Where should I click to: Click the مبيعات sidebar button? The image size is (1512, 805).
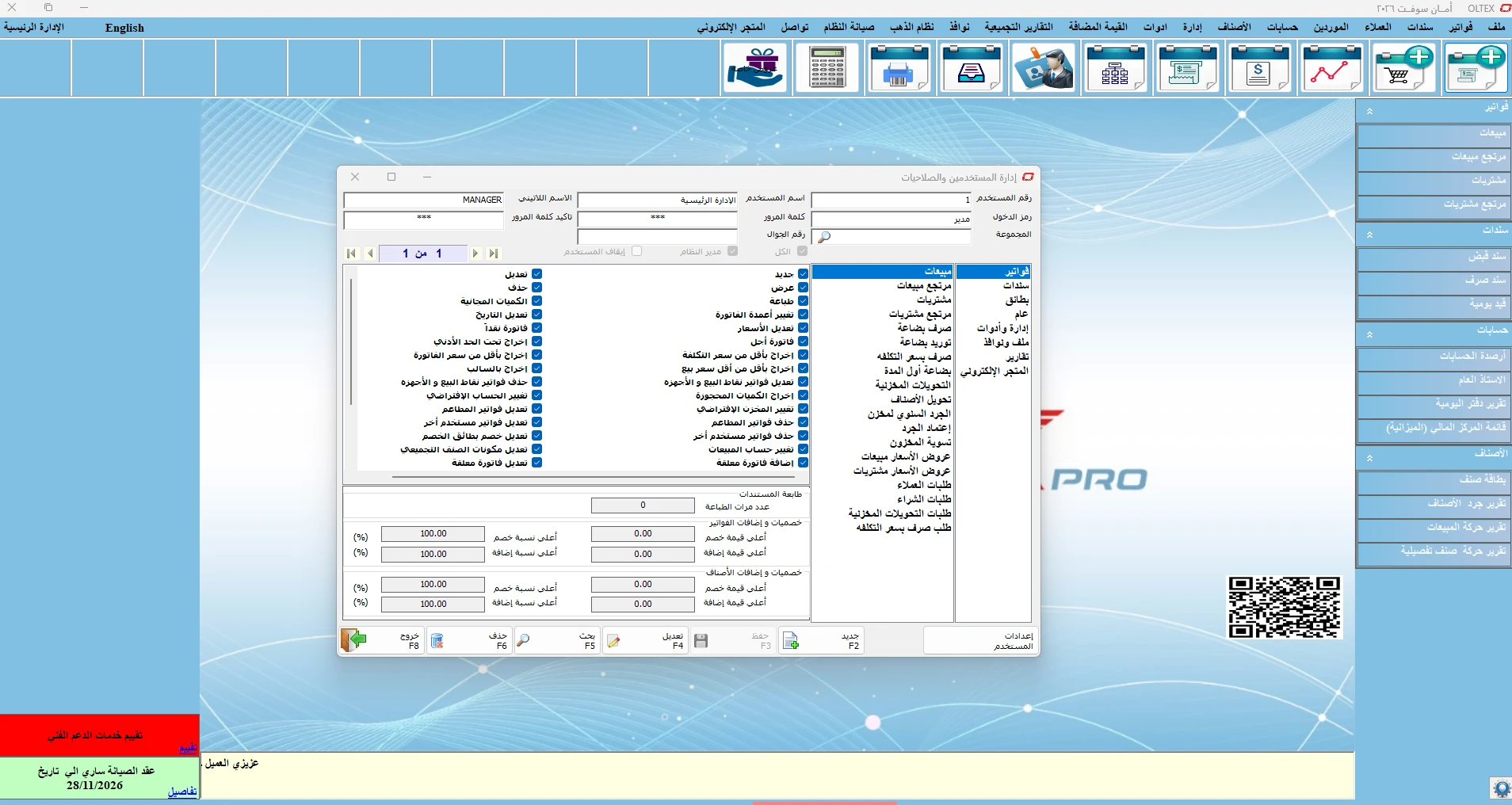[1434, 134]
